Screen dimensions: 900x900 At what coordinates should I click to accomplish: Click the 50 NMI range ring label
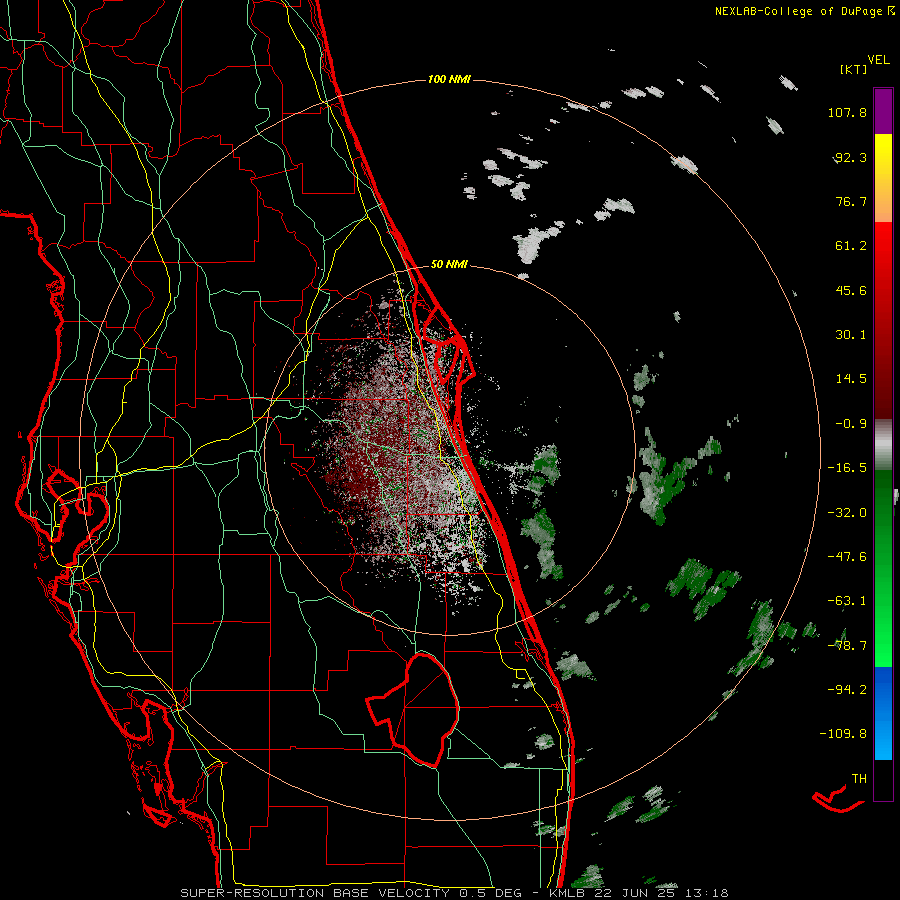pos(449,264)
